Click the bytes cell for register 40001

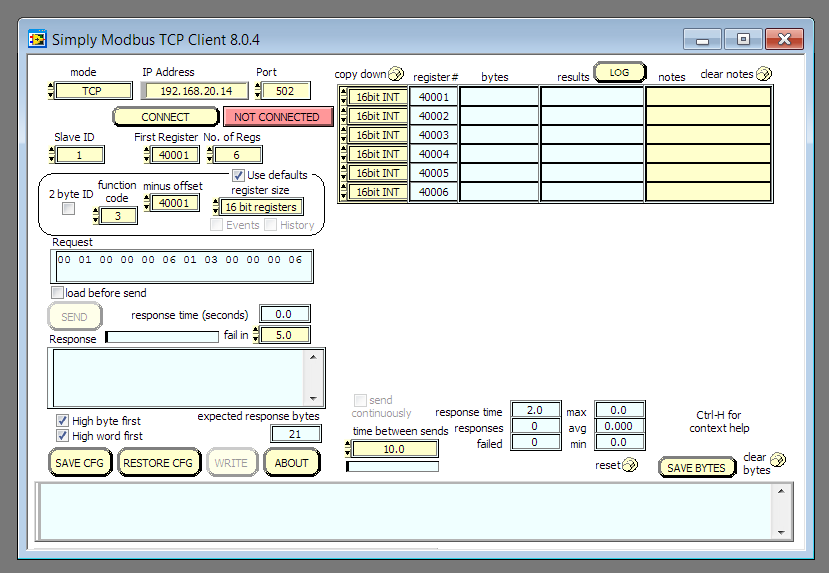(499, 97)
